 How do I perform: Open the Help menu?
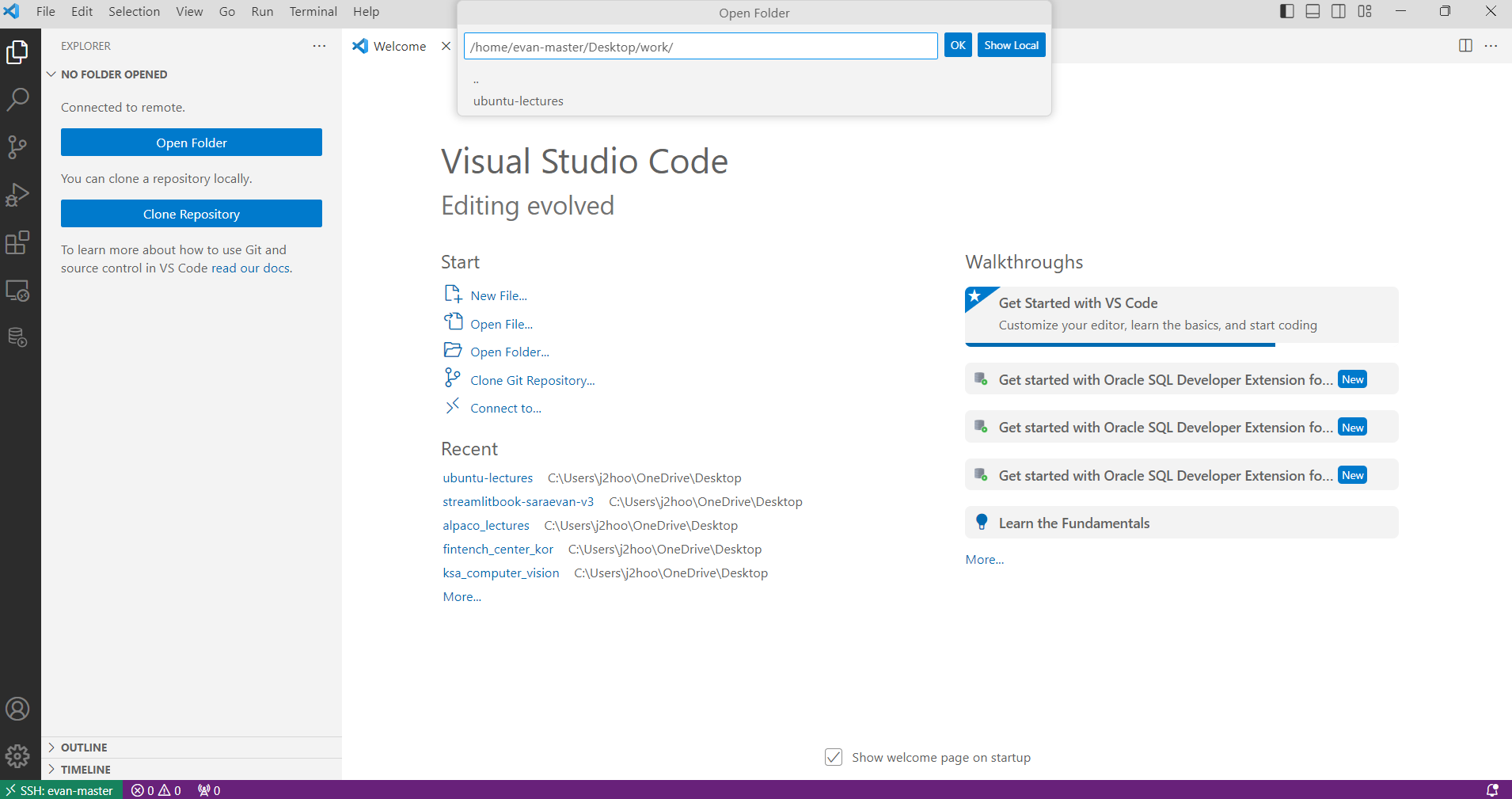(367, 11)
